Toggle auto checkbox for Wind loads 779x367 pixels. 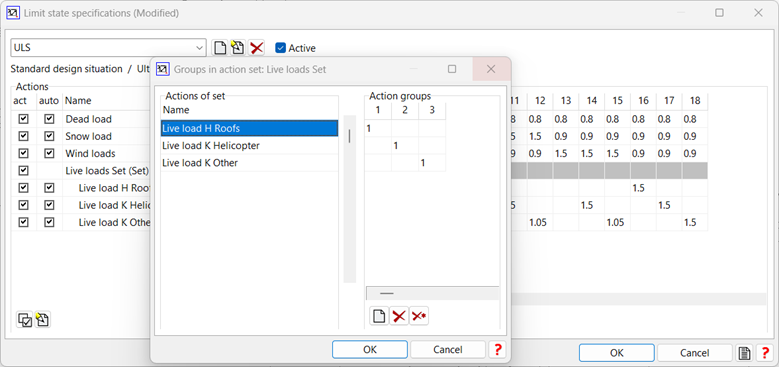49,153
